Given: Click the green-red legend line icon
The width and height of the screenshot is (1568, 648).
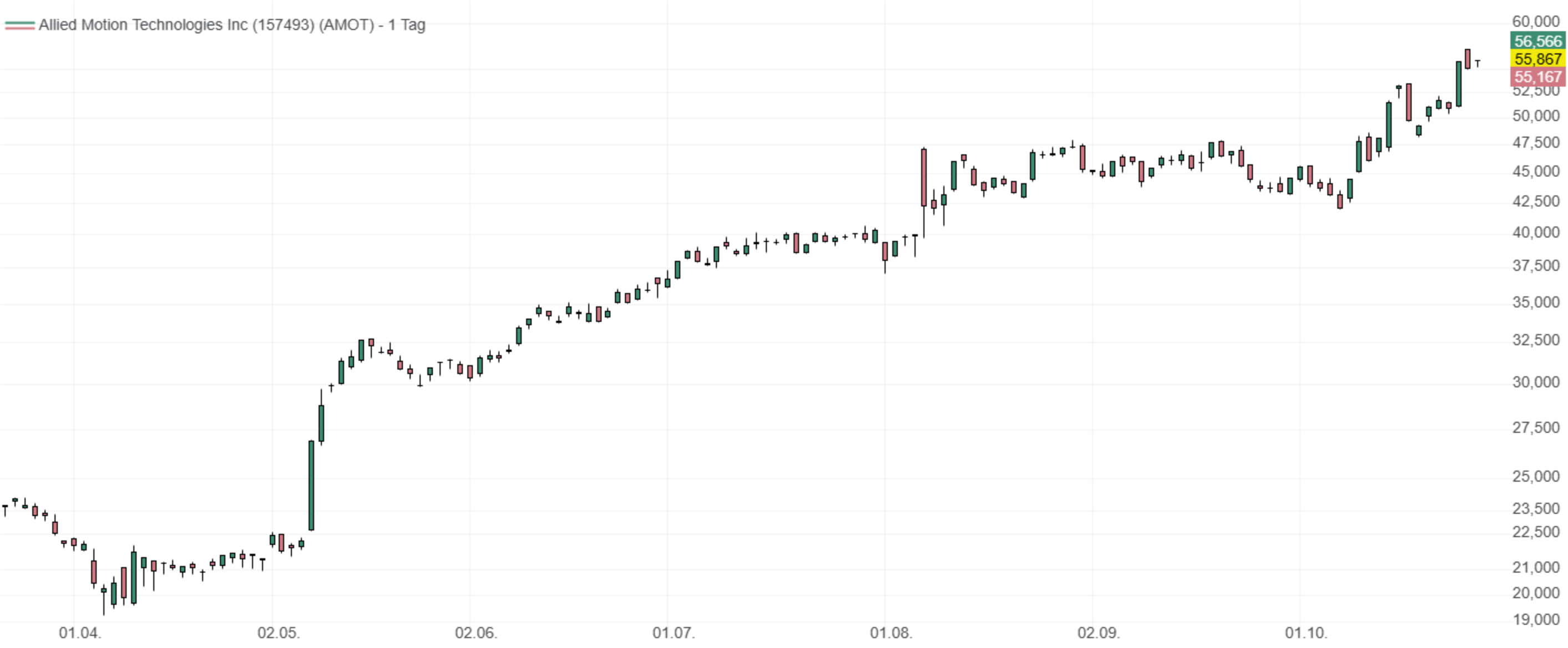Looking at the screenshot, I should [19, 26].
